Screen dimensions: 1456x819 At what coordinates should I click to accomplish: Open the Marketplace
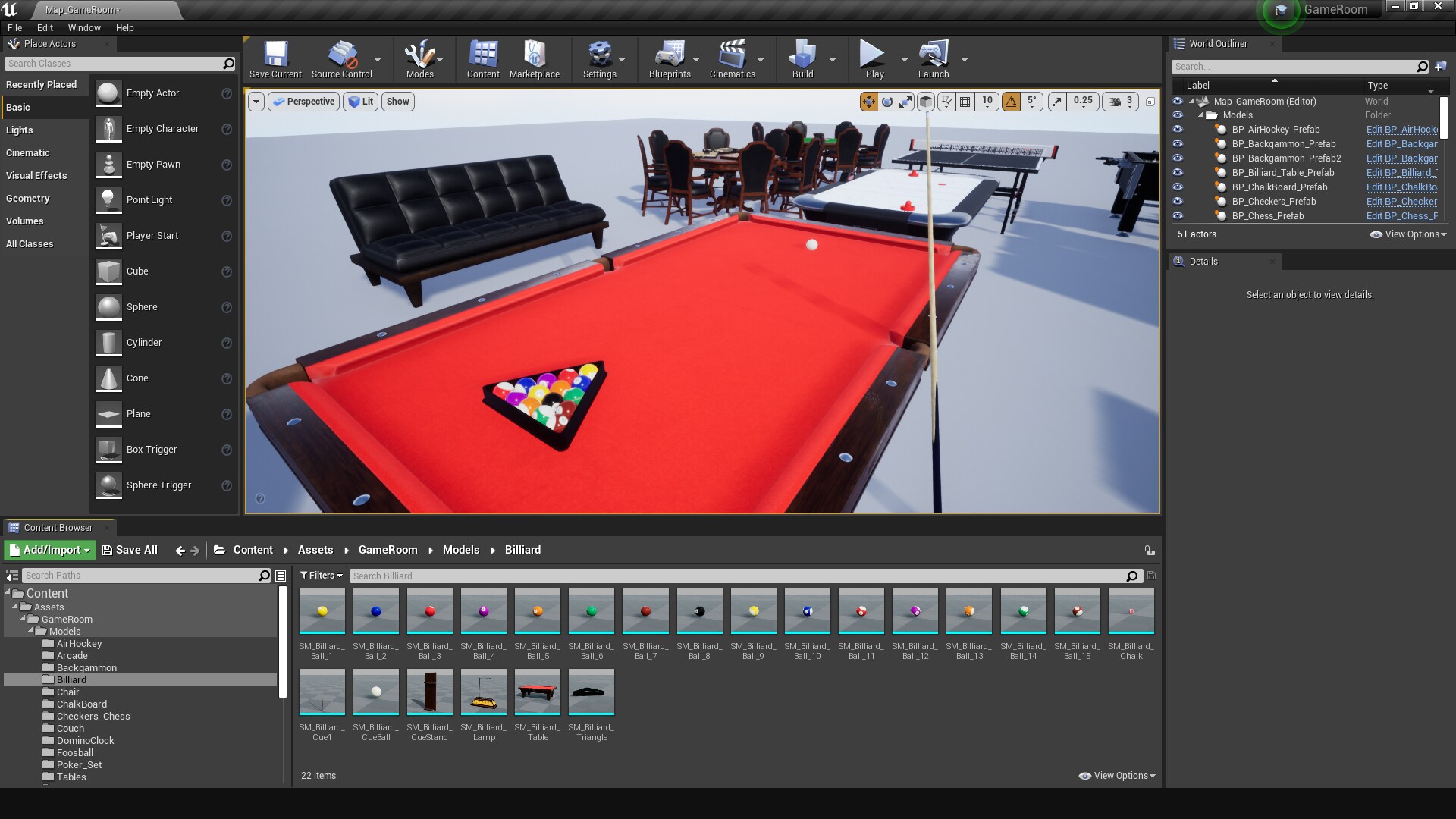535,57
